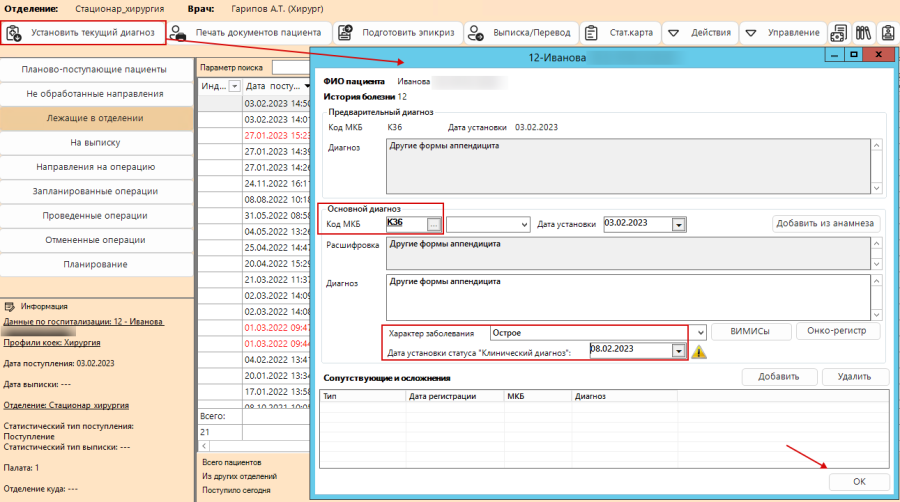Viewport: 900px width, 502px height.
Task: Open the money and documents toolbar icon
Action: [x=838, y=33]
